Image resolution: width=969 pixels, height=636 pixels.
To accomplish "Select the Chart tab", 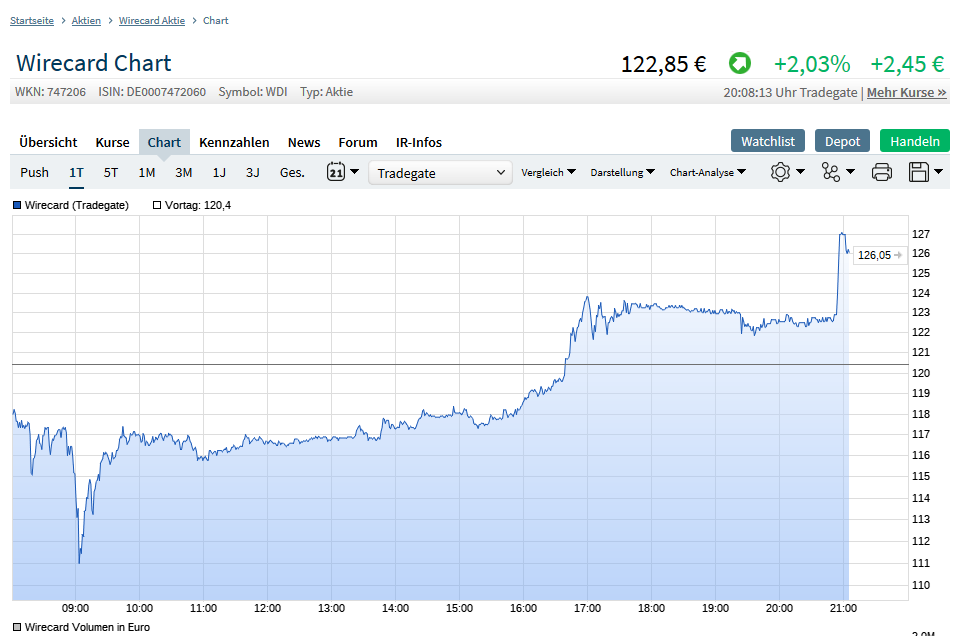I will (x=164, y=142).
